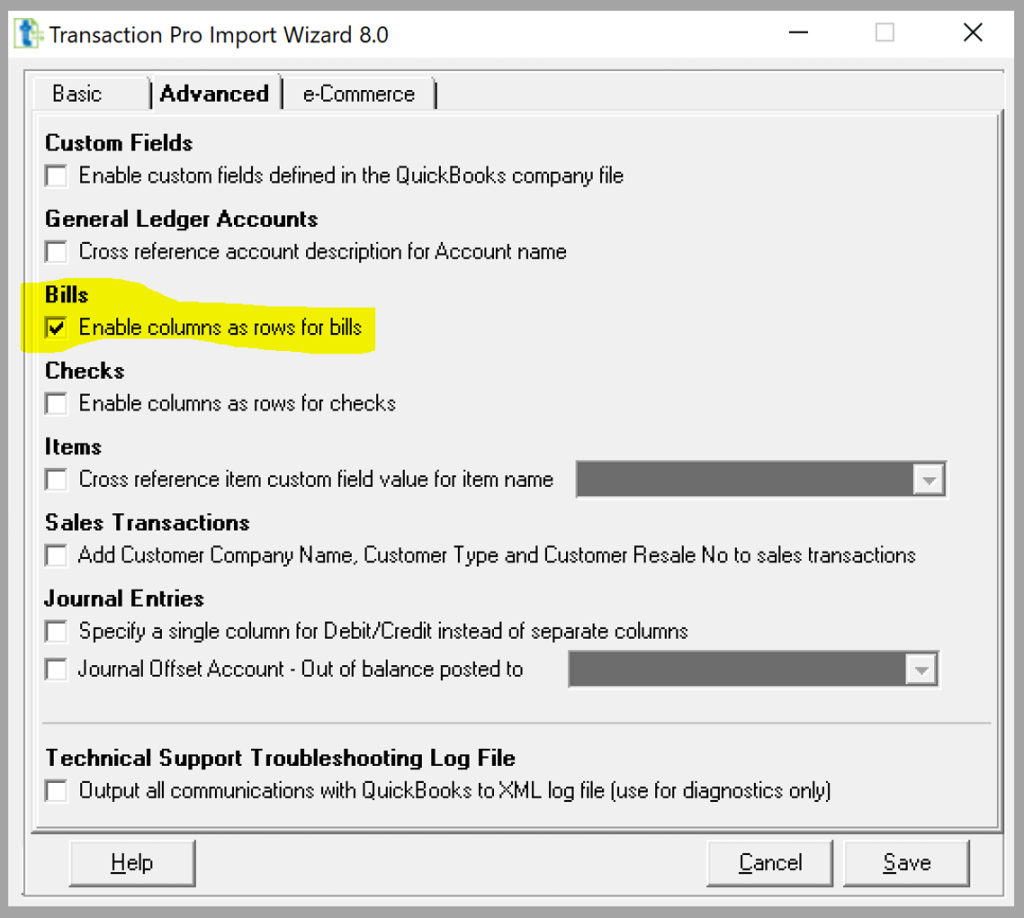Screen dimensions: 1024x918
Task: Click the Help button
Action: pyautogui.click(x=132, y=863)
